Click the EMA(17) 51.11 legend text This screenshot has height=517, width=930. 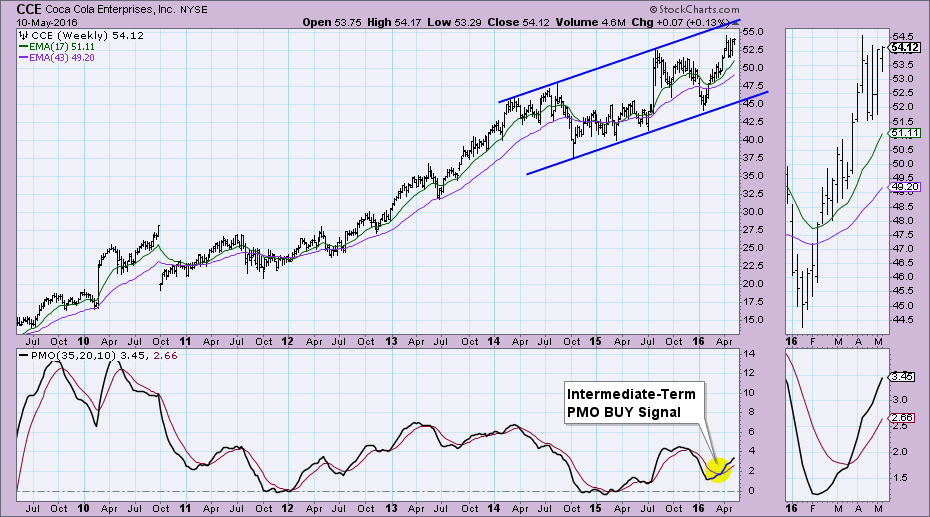click(62, 46)
